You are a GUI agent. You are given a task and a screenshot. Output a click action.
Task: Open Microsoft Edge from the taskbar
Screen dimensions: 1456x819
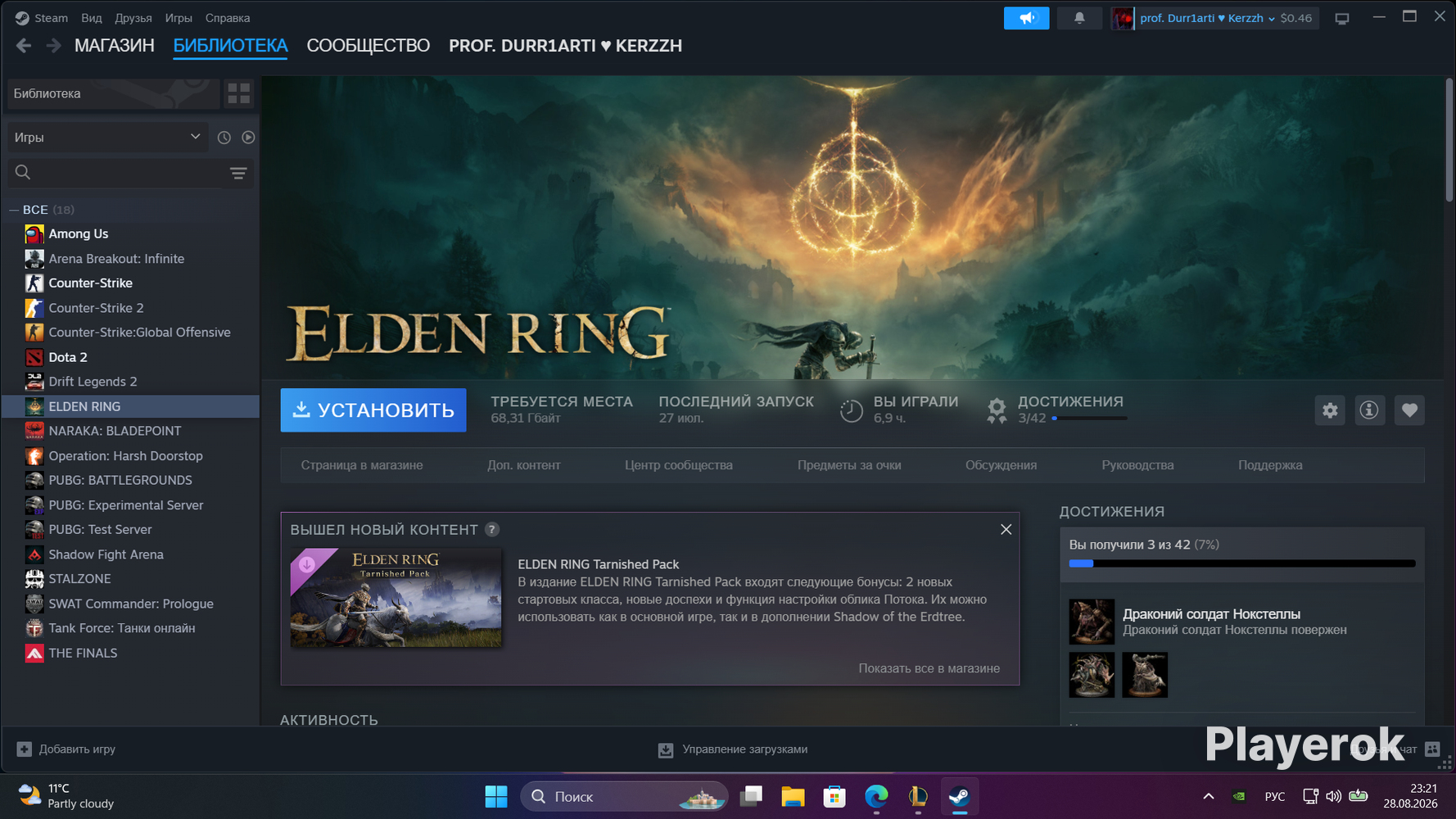pos(876,796)
